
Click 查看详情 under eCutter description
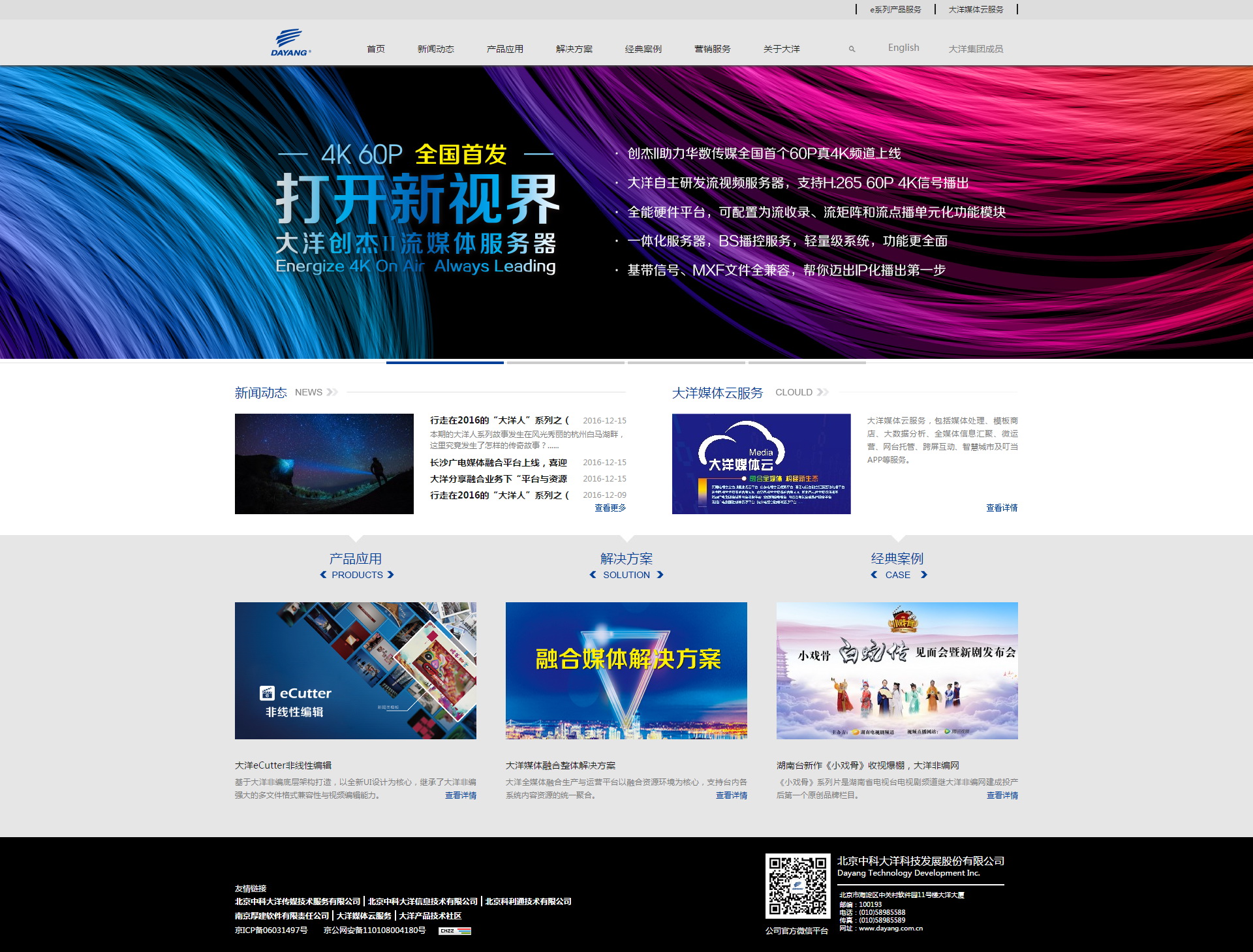[x=461, y=795]
